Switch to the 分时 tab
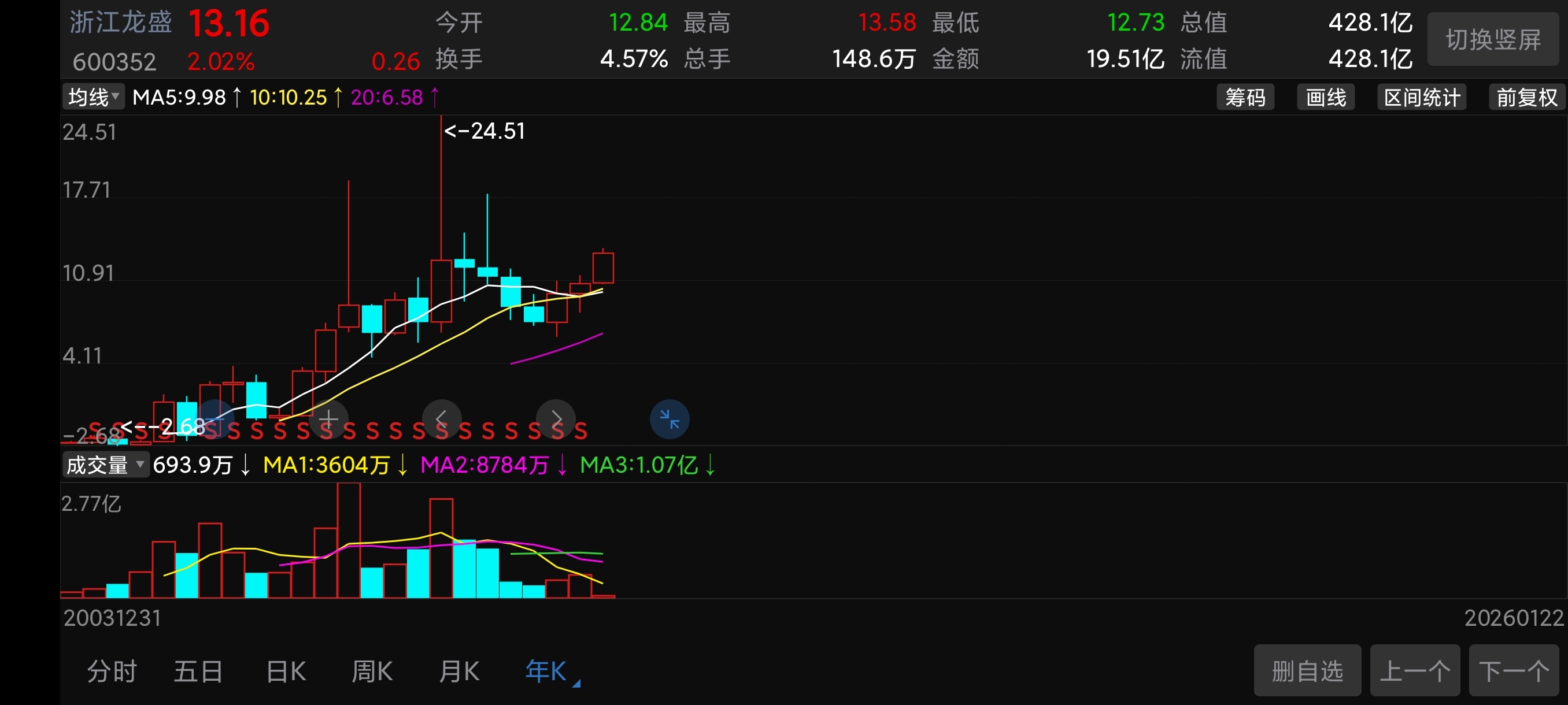This screenshot has width=1568, height=705. pyautogui.click(x=112, y=671)
